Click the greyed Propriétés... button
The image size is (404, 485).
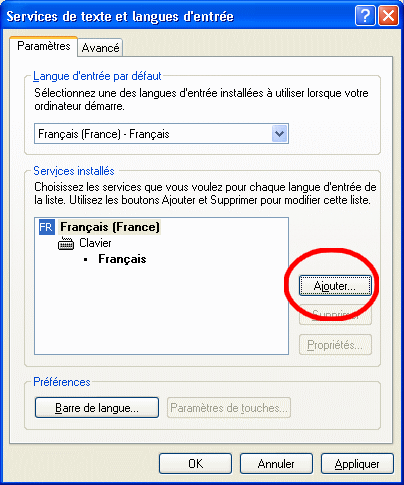[335, 345]
